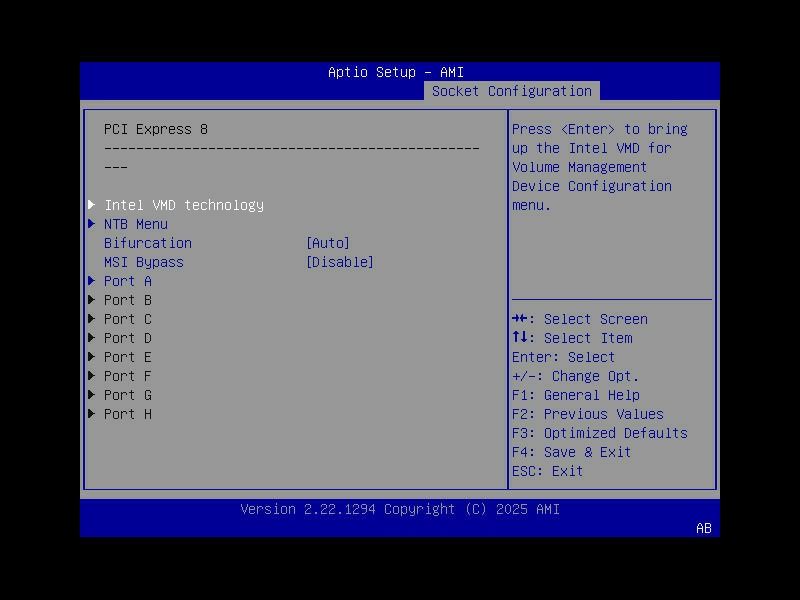Enter the Port E configuration page

127,357
